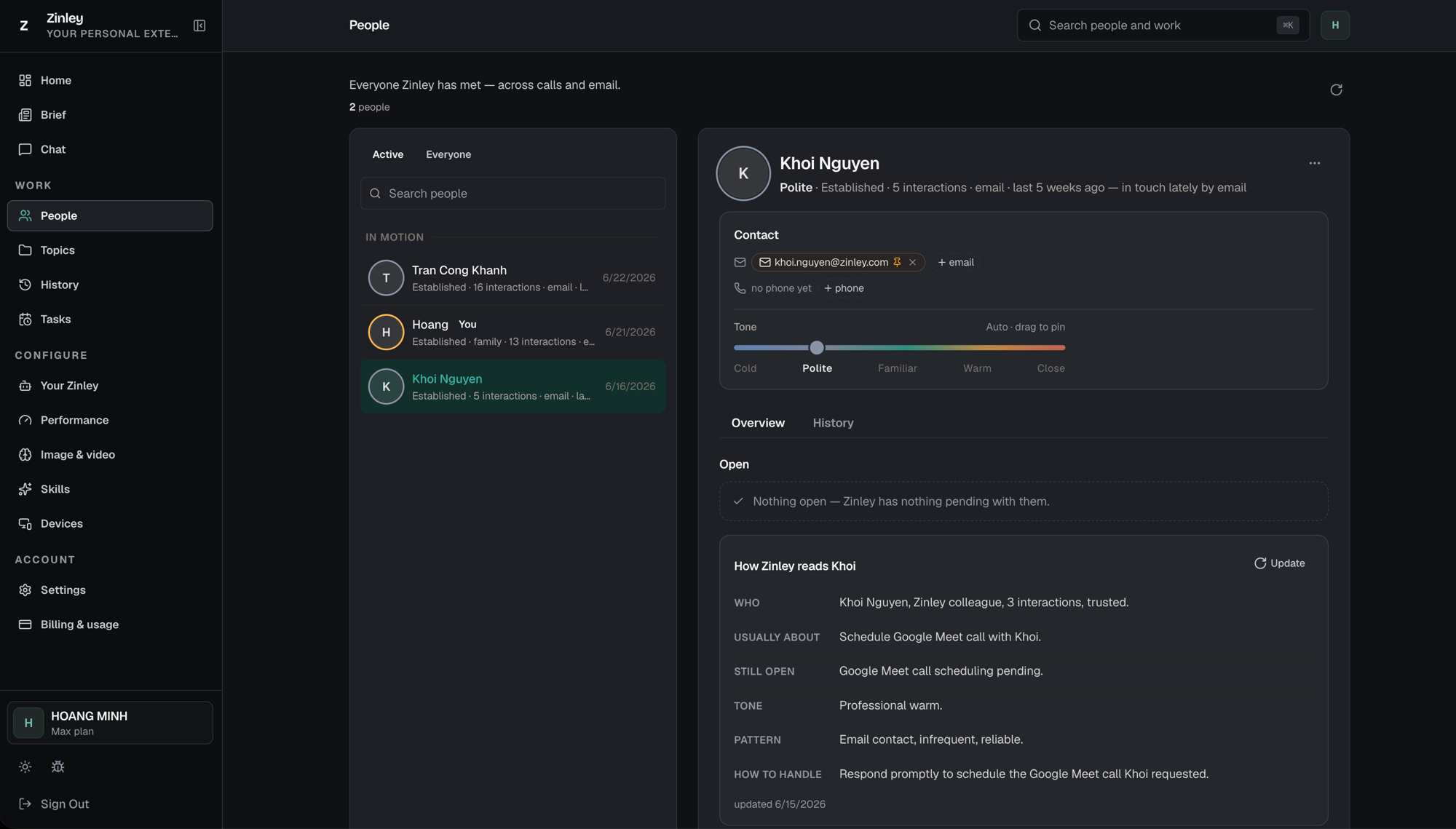
Task: Click the bug report icon
Action: click(58, 766)
